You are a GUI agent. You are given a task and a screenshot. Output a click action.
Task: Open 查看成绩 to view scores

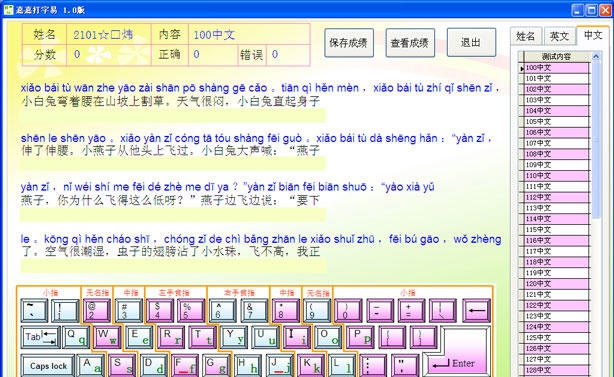coord(410,43)
